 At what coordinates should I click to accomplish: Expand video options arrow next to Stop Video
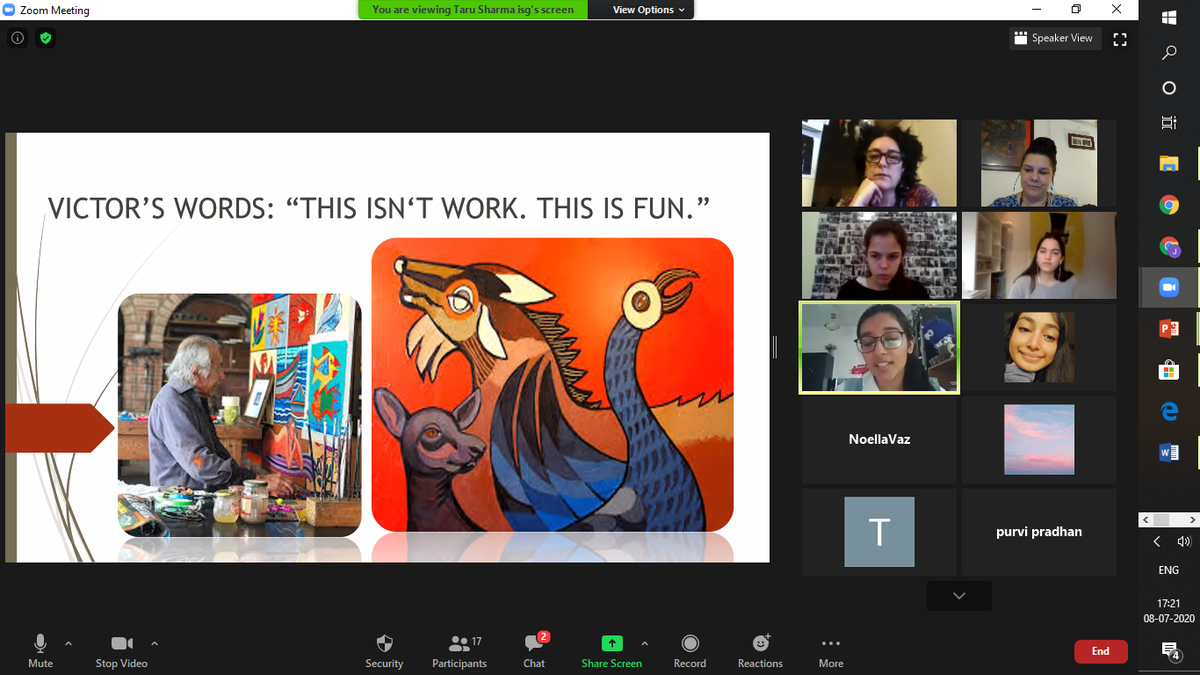coord(154,643)
